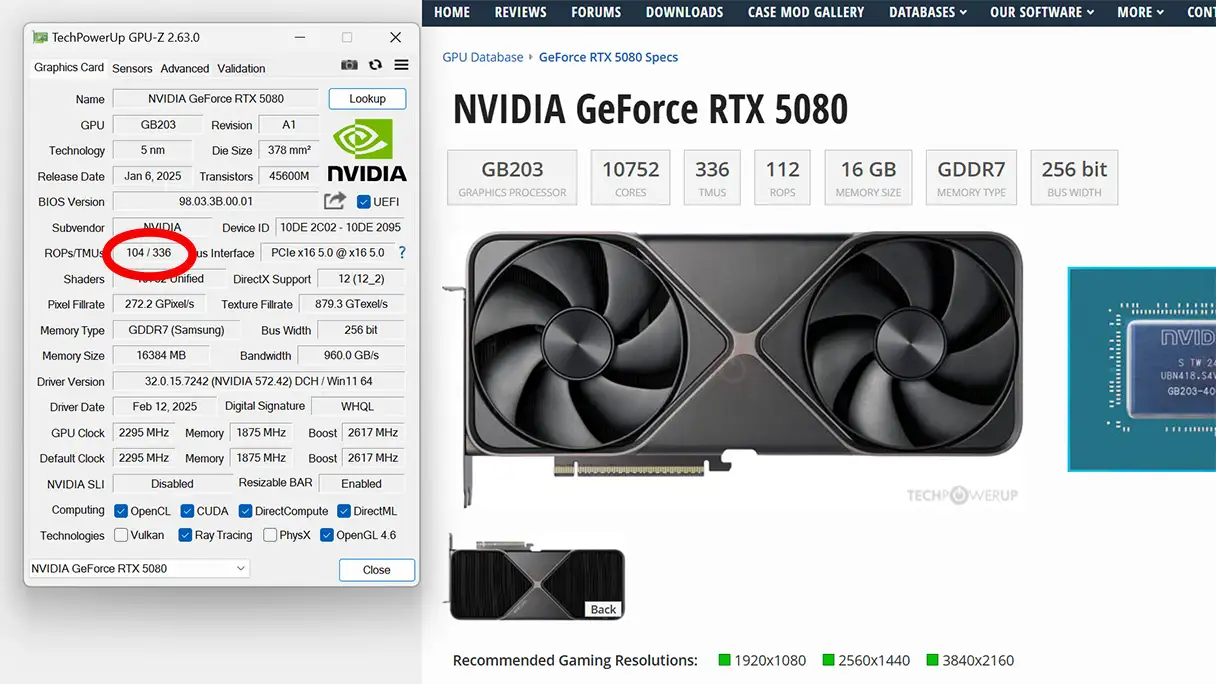Open the CASE MOD GALLERY menu item
The image size is (1216, 684).
coord(806,12)
